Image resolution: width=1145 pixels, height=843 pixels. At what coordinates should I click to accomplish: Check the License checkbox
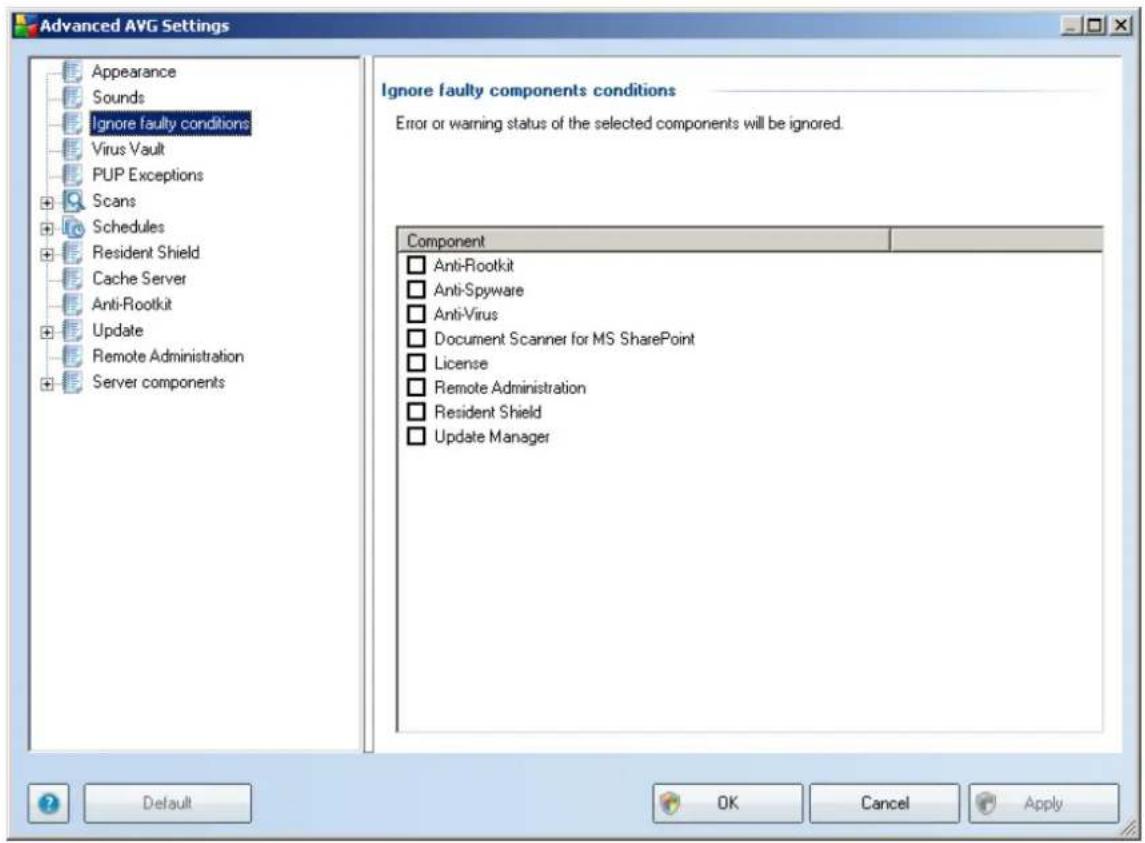click(x=416, y=362)
